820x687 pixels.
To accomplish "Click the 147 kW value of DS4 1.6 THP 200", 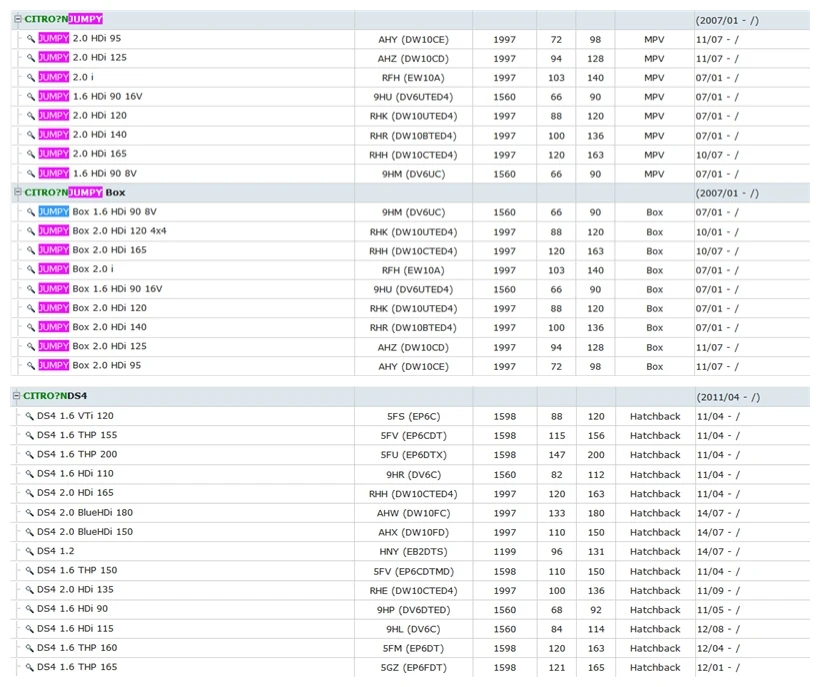I will 556,455.
